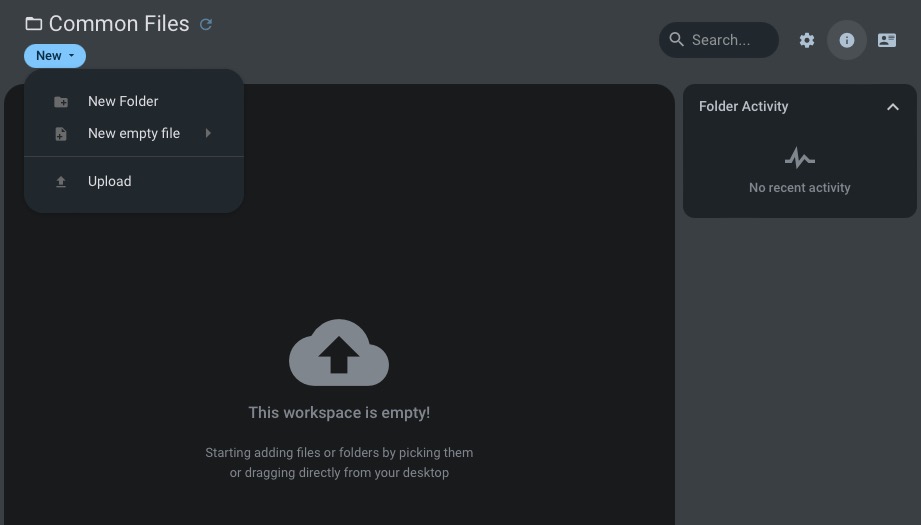Open the address book card icon
This screenshot has width=921, height=525.
(887, 40)
